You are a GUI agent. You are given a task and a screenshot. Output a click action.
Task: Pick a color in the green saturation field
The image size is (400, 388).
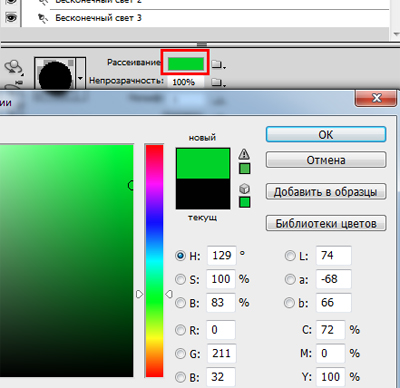click(x=67, y=260)
